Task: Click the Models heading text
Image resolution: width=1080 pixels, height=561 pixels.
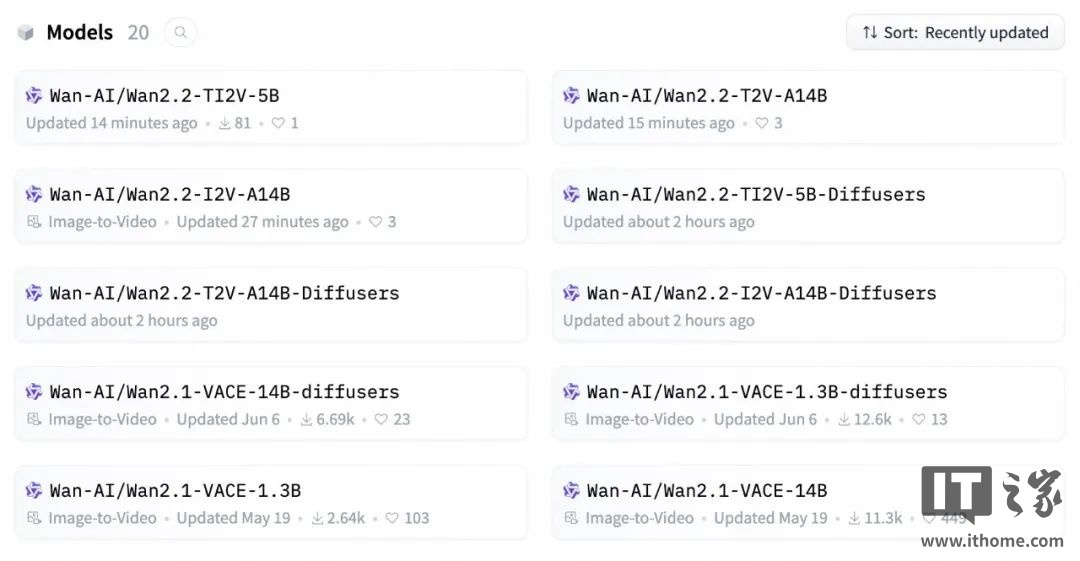Action: (x=79, y=33)
